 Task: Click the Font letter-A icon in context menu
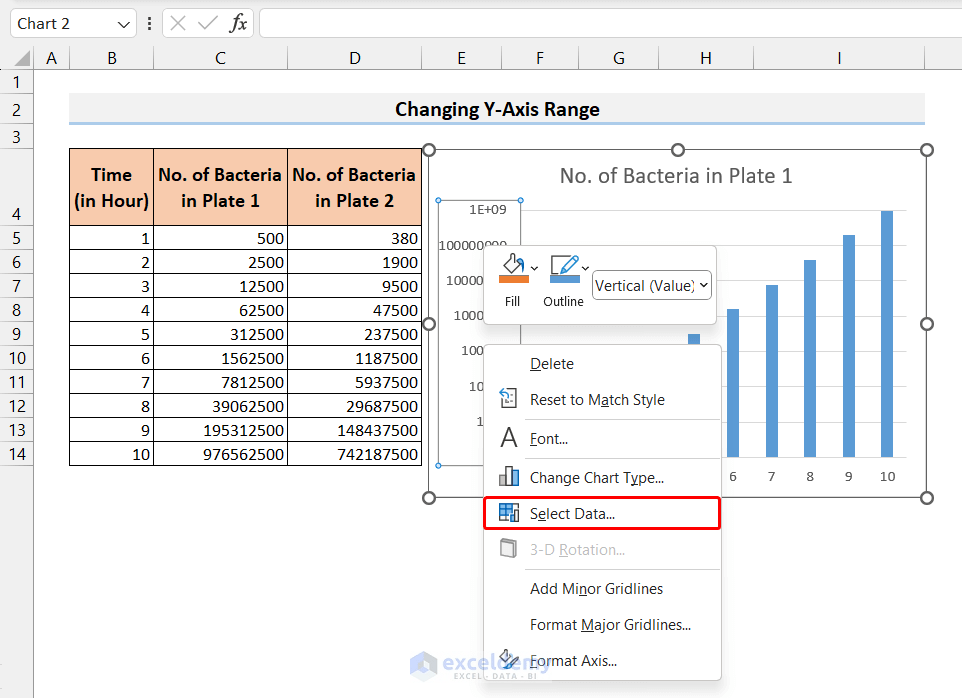click(510, 440)
